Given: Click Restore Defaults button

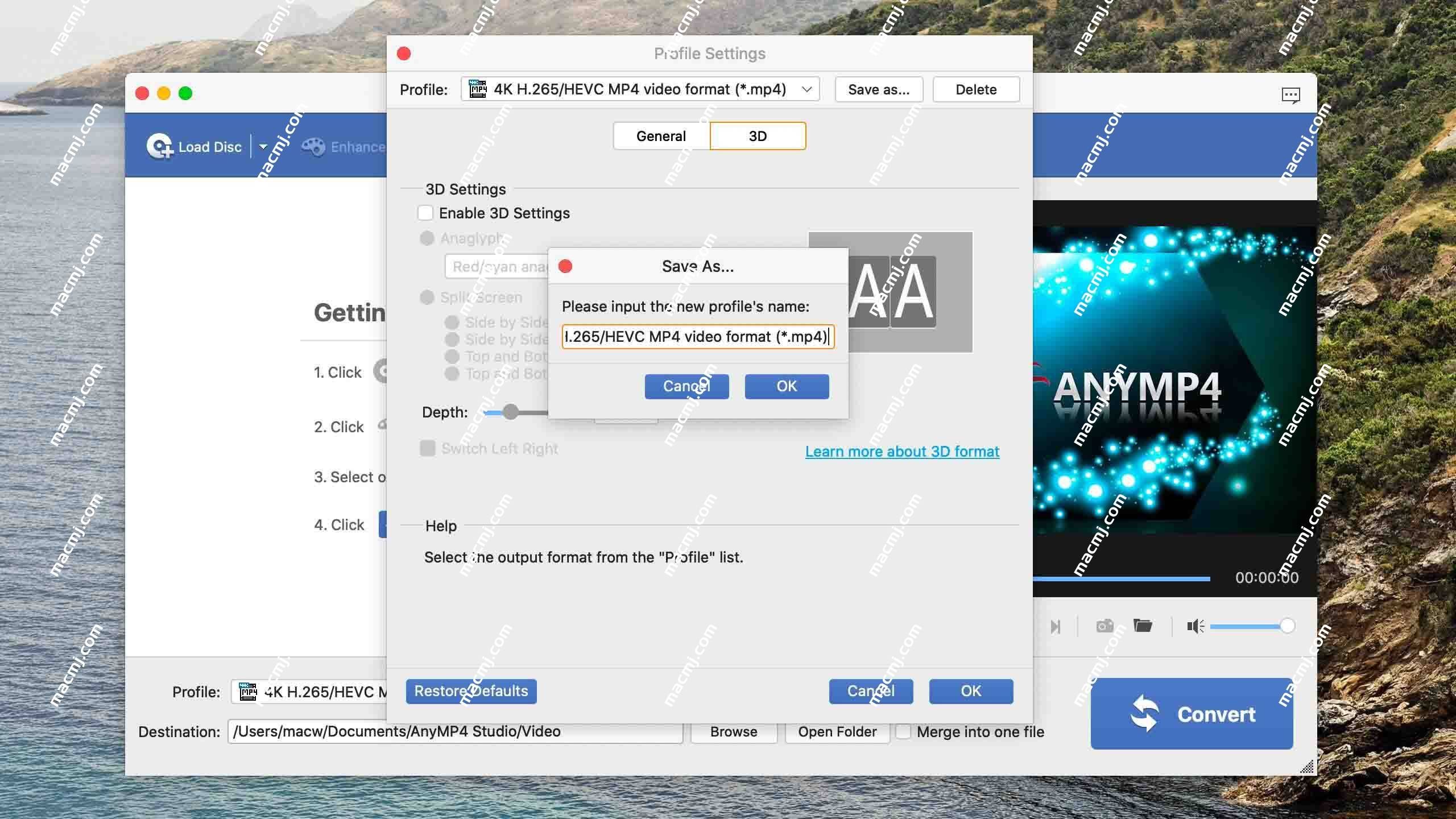Looking at the screenshot, I should click(x=471, y=691).
